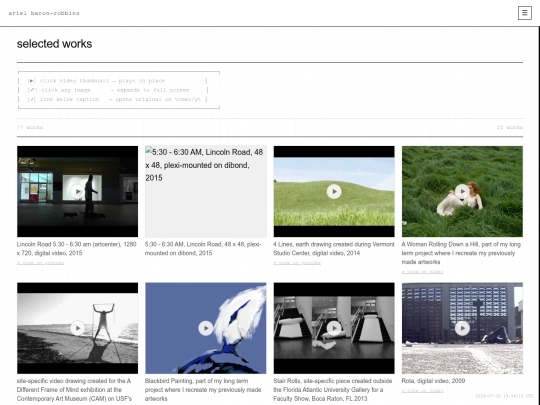This screenshot has width=540, height=405.
Task: Click the 4 Lines Vermont Studio Center caption
Action: (x=334, y=249)
